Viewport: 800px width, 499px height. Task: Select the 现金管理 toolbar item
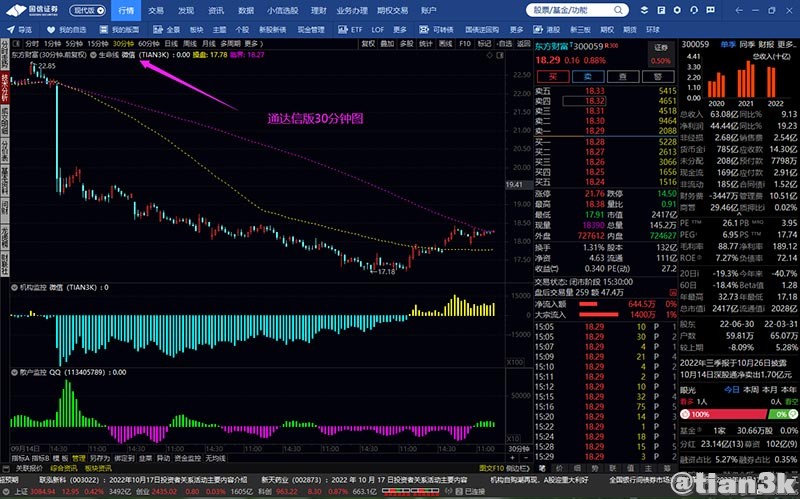tap(311, 30)
